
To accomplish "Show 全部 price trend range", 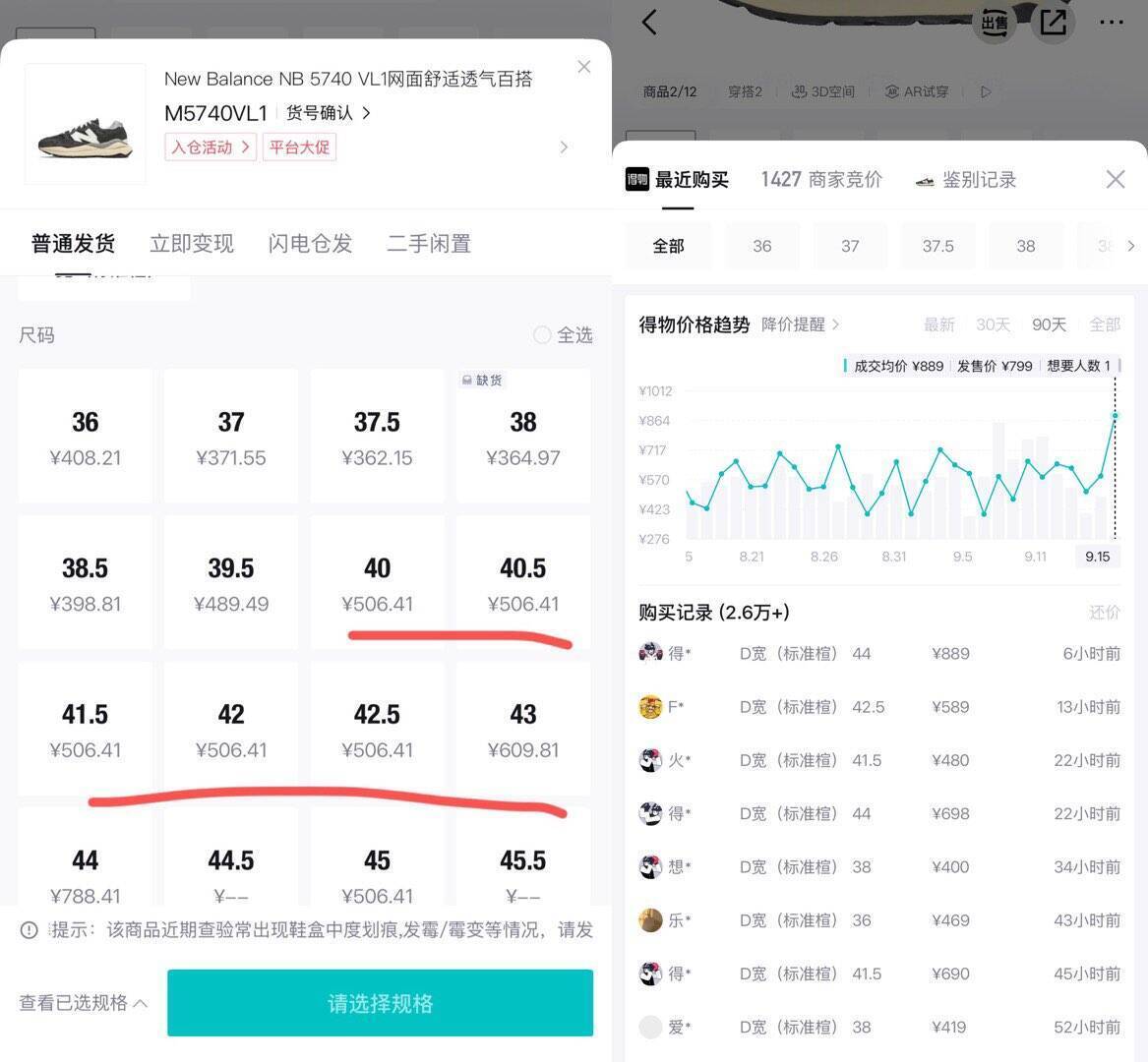I will click(1105, 324).
